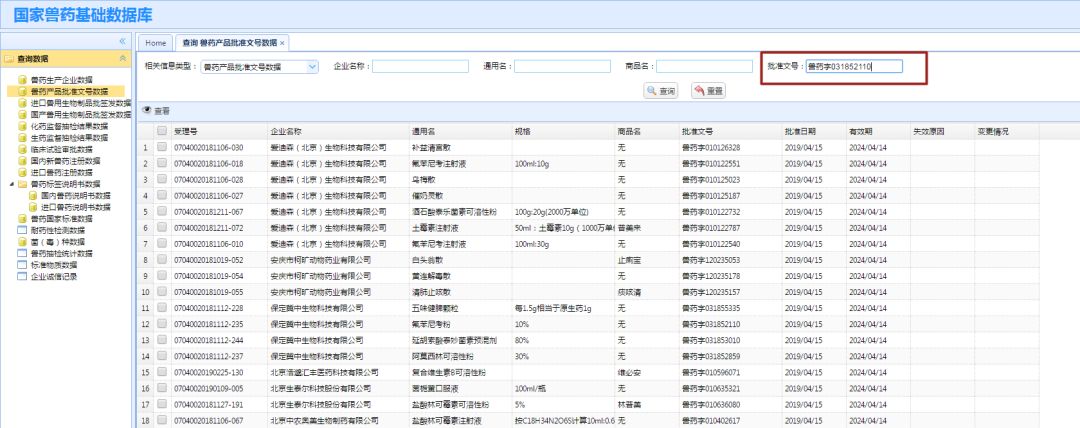Open 企业诚信记录 node
Image resolution: width=1080 pixels, height=428 pixels.
[54, 276]
